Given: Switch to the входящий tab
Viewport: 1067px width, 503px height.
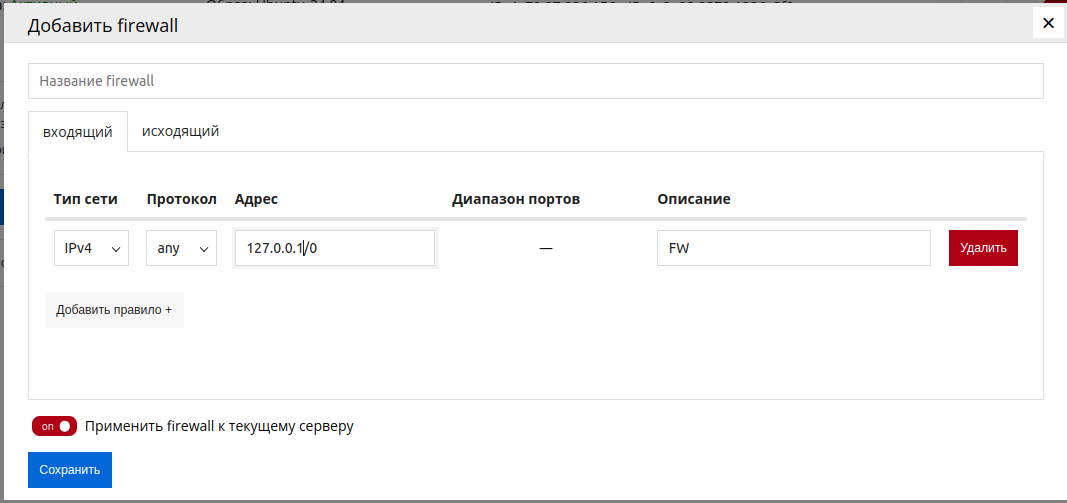Looking at the screenshot, I should click(78, 132).
